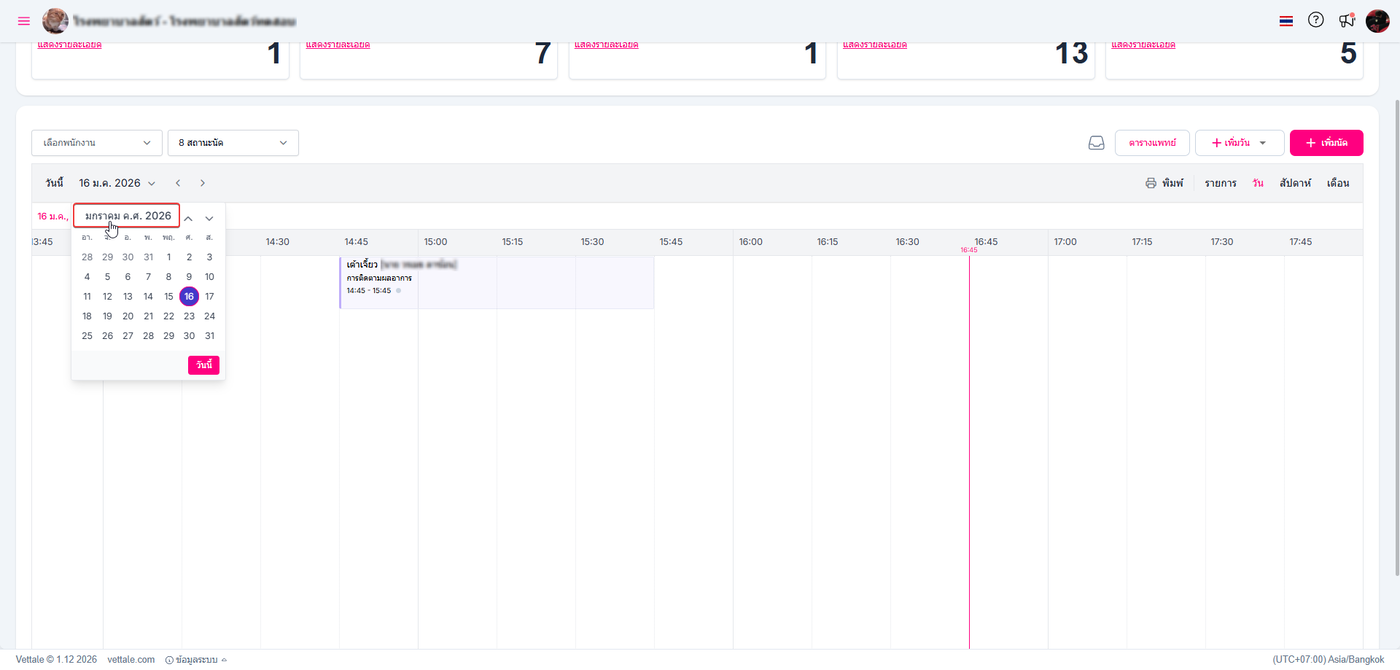Open ตารางแพทย์ doctor schedule button

tap(1152, 143)
